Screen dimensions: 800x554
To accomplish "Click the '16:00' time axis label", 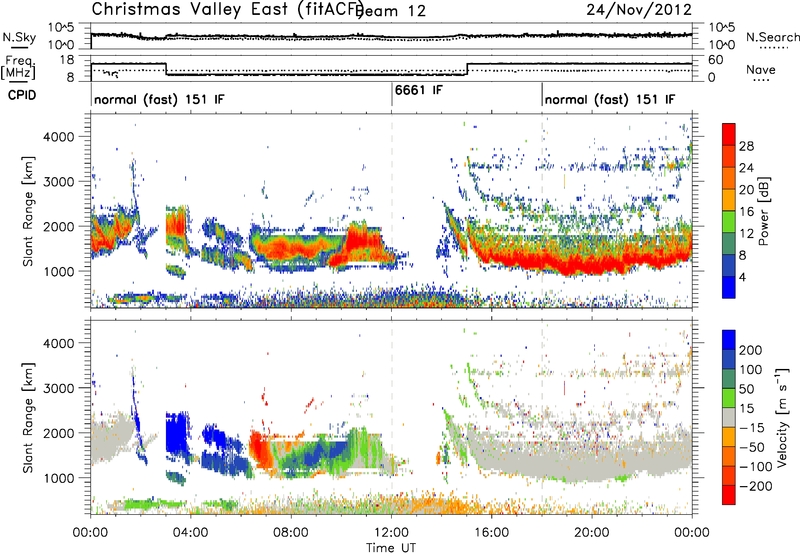I will [492, 533].
